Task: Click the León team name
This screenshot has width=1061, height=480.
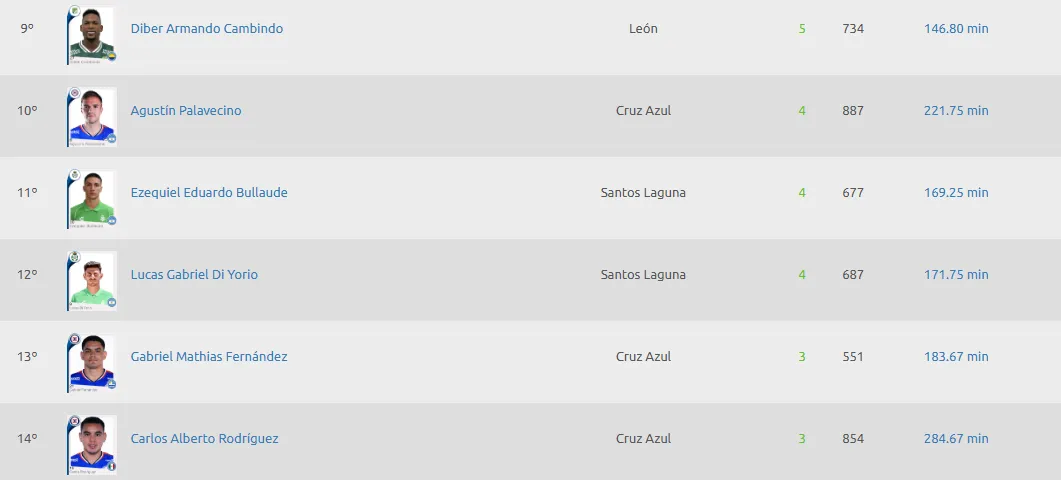Action: [x=643, y=29]
